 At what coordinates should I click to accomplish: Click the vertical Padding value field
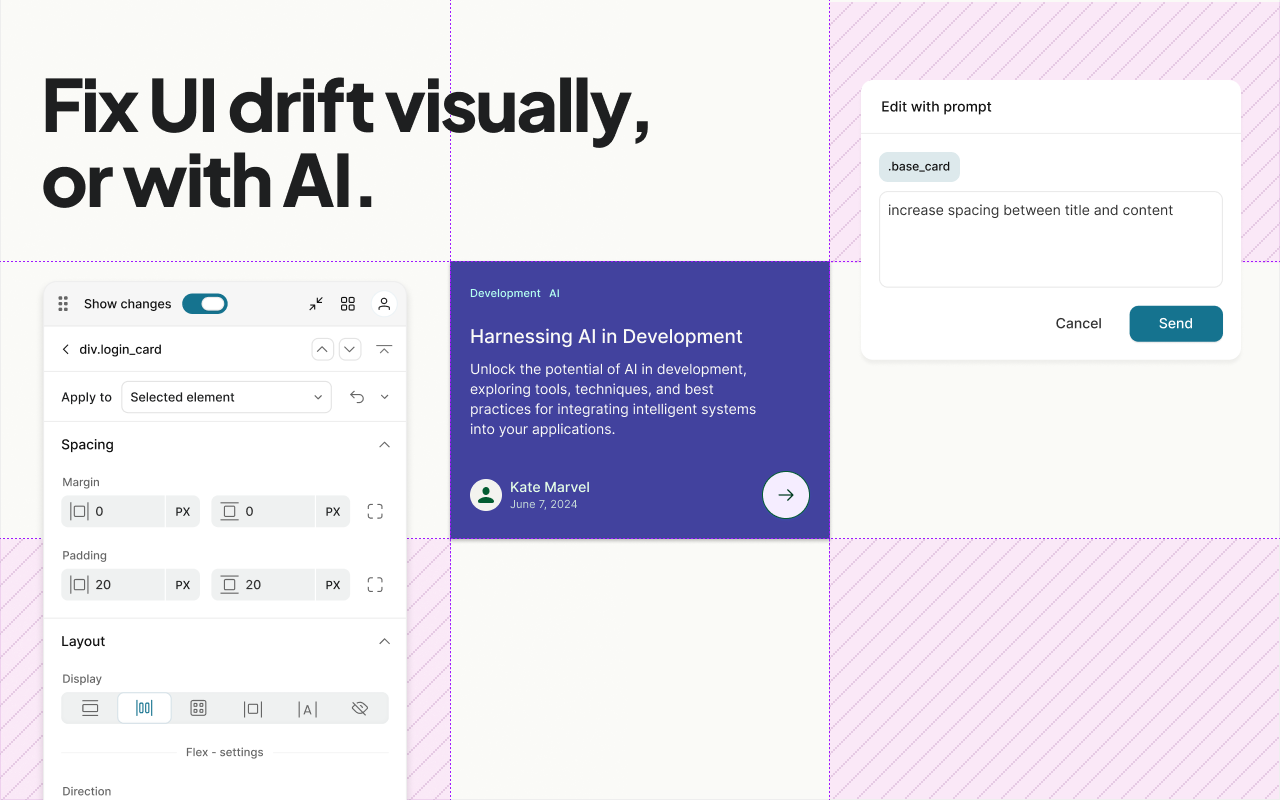click(263, 585)
